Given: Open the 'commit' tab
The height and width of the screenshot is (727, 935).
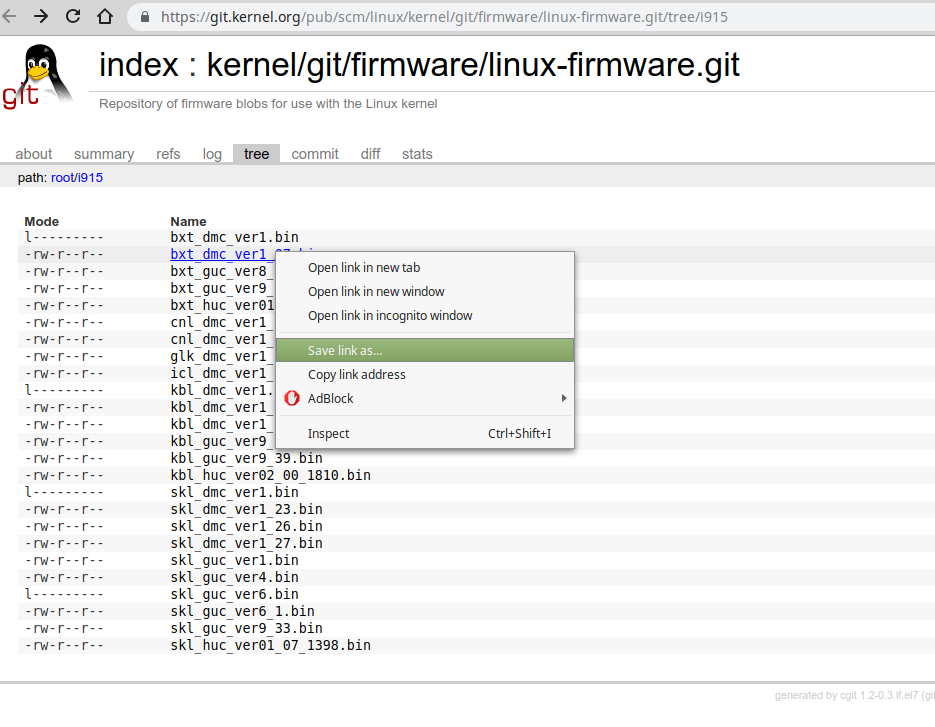Looking at the screenshot, I should tap(315, 154).
